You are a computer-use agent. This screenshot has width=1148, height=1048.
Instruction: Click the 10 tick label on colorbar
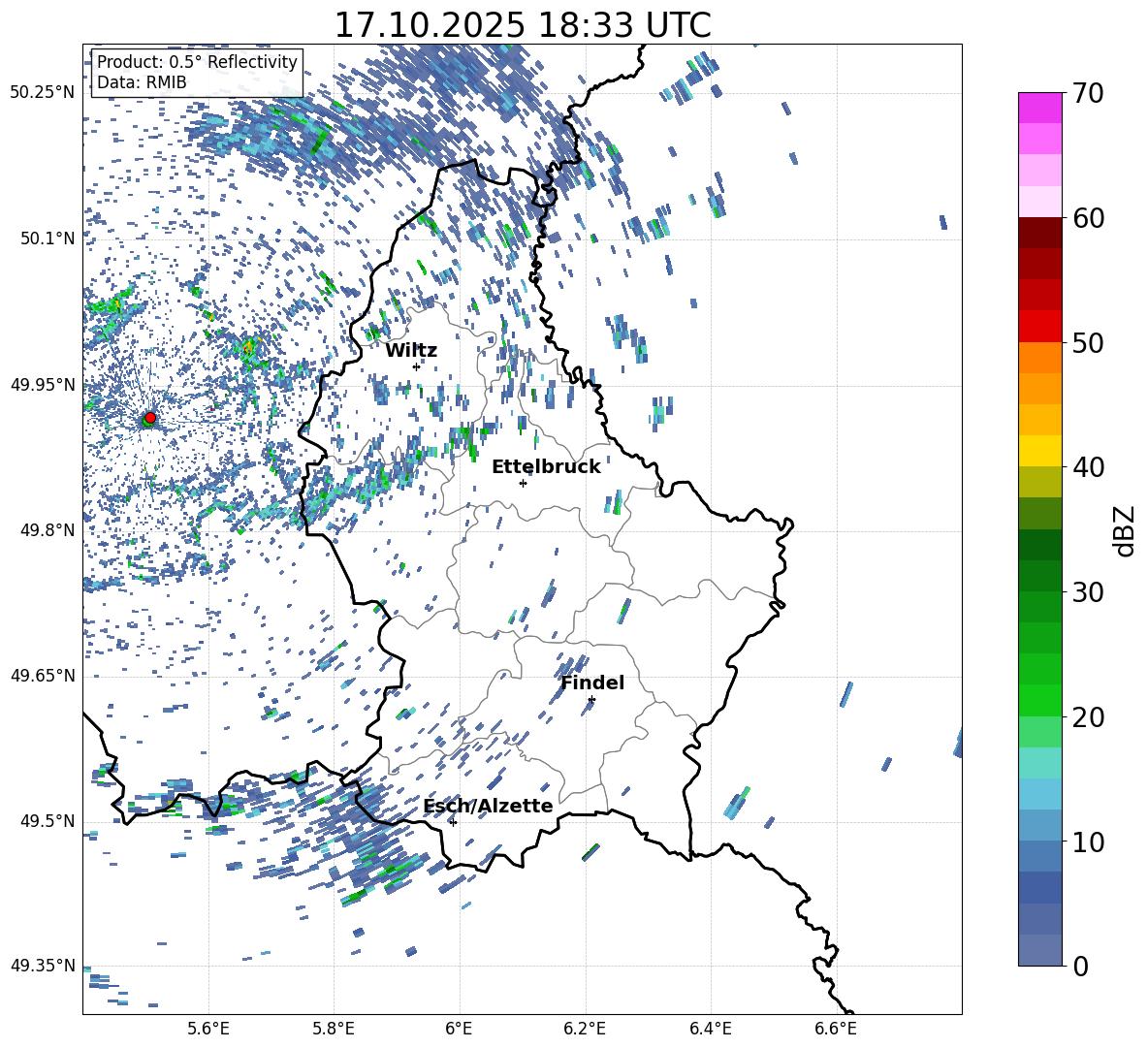pyautogui.click(x=1088, y=842)
